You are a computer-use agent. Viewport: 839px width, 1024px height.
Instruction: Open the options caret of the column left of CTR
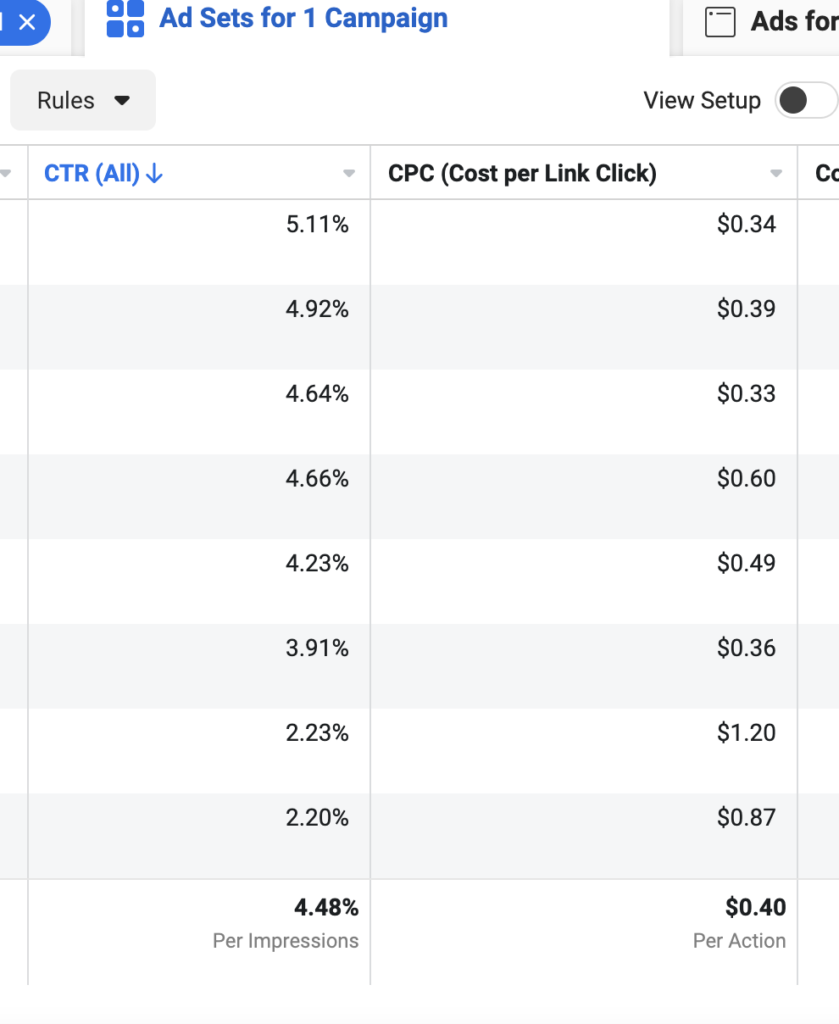click(x=6, y=174)
